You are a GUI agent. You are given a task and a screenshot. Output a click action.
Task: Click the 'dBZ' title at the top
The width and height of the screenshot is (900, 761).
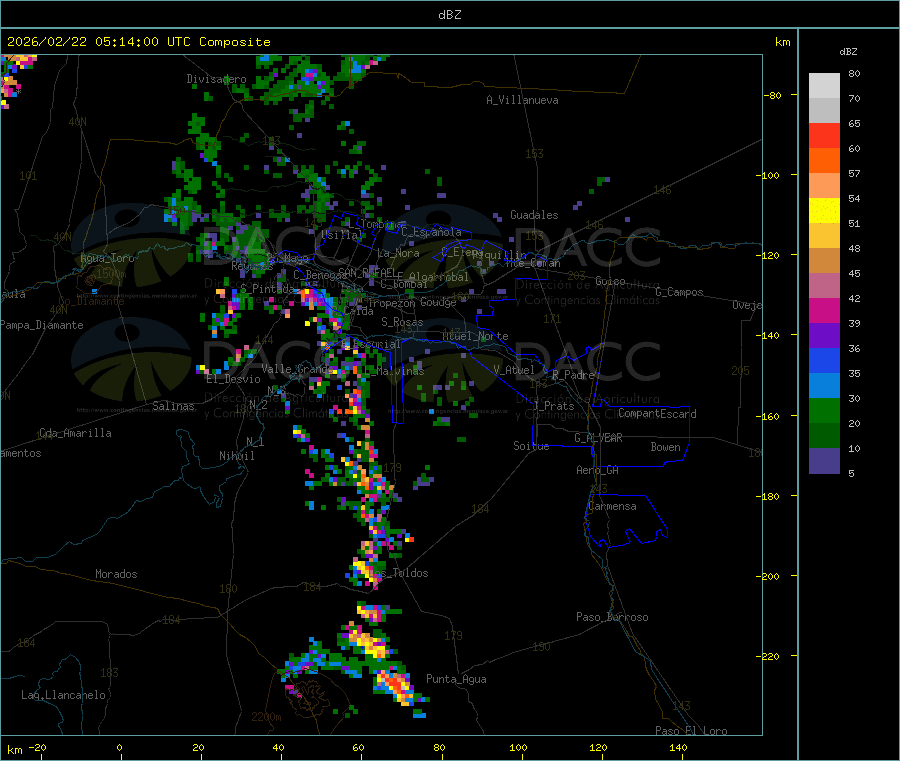coord(449,15)
